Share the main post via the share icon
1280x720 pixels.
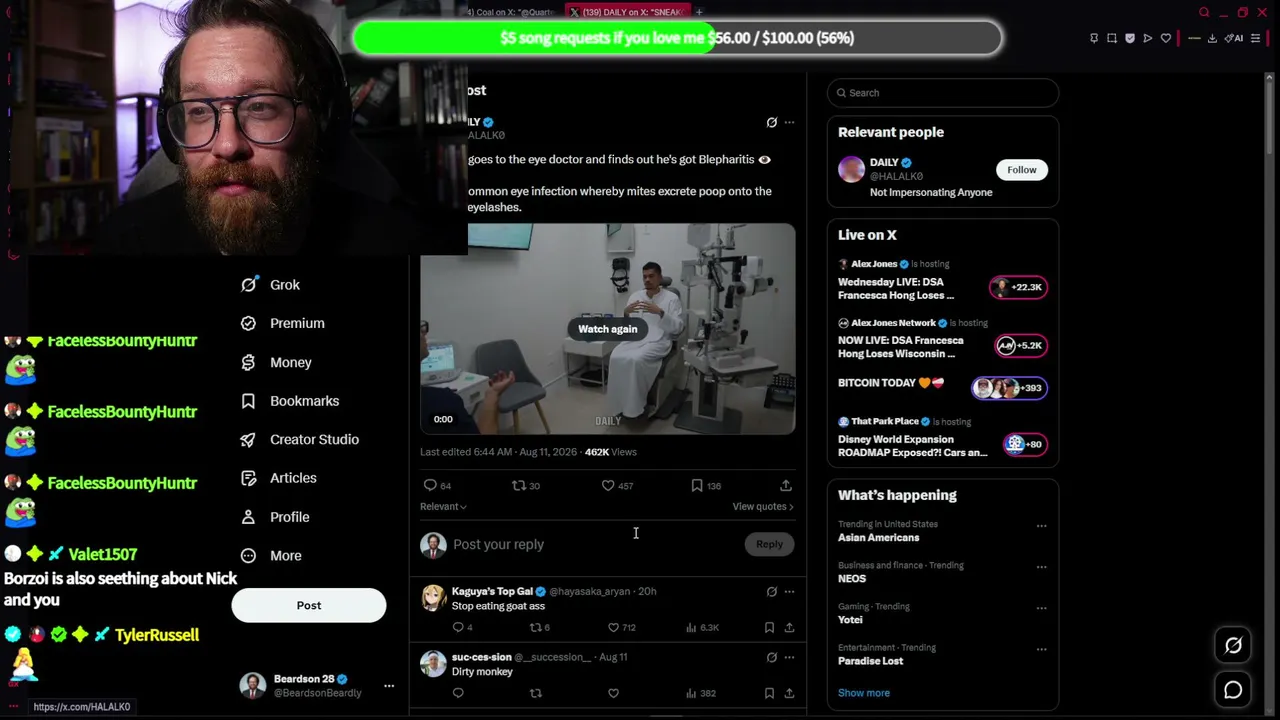pos(786,485)
